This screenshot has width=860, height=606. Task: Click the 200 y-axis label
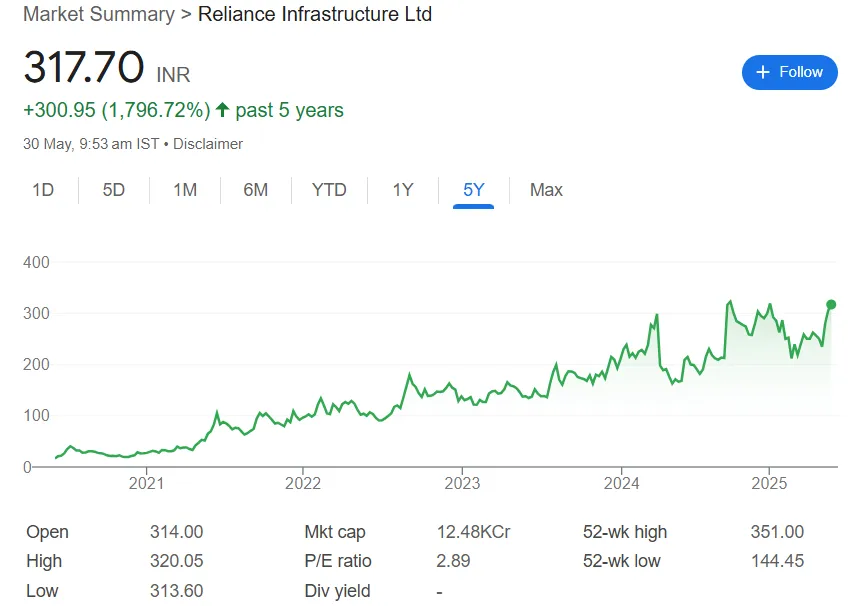[x=36, y=364]
